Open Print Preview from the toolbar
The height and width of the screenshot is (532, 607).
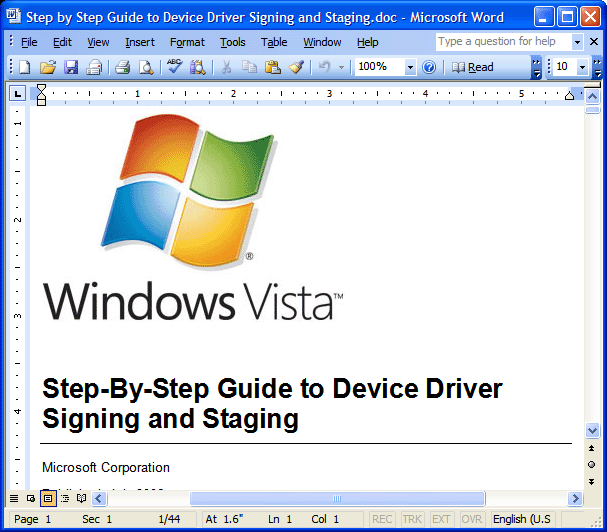(146, 67)
